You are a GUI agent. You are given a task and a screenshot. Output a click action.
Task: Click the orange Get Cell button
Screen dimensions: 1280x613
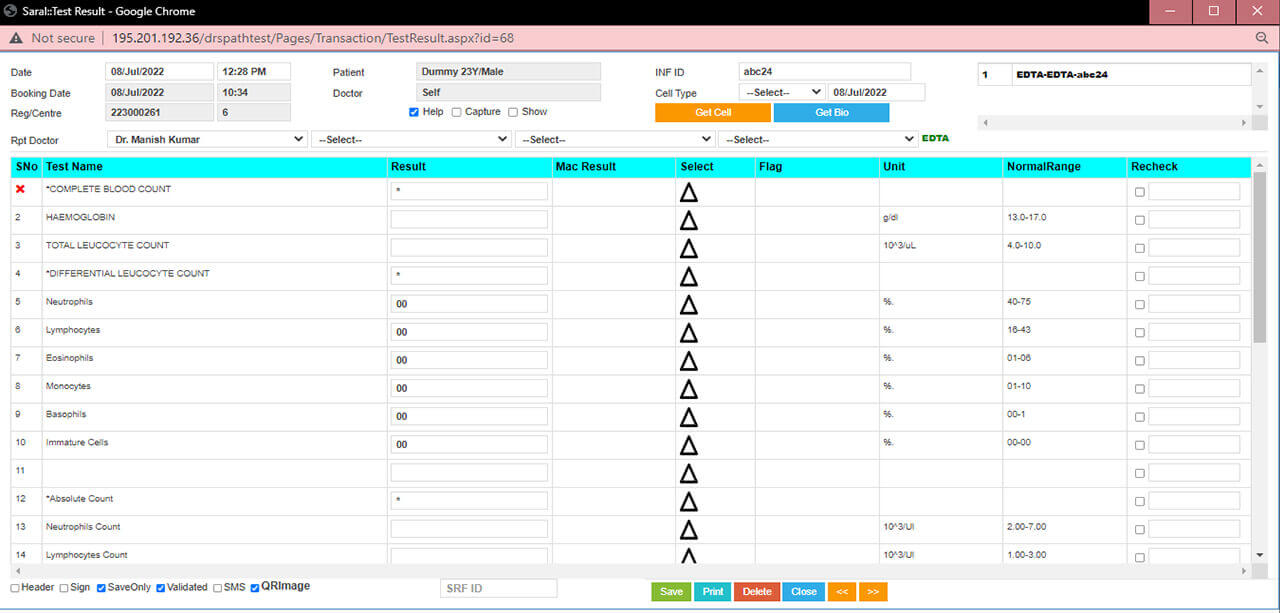tap(713, 113)
